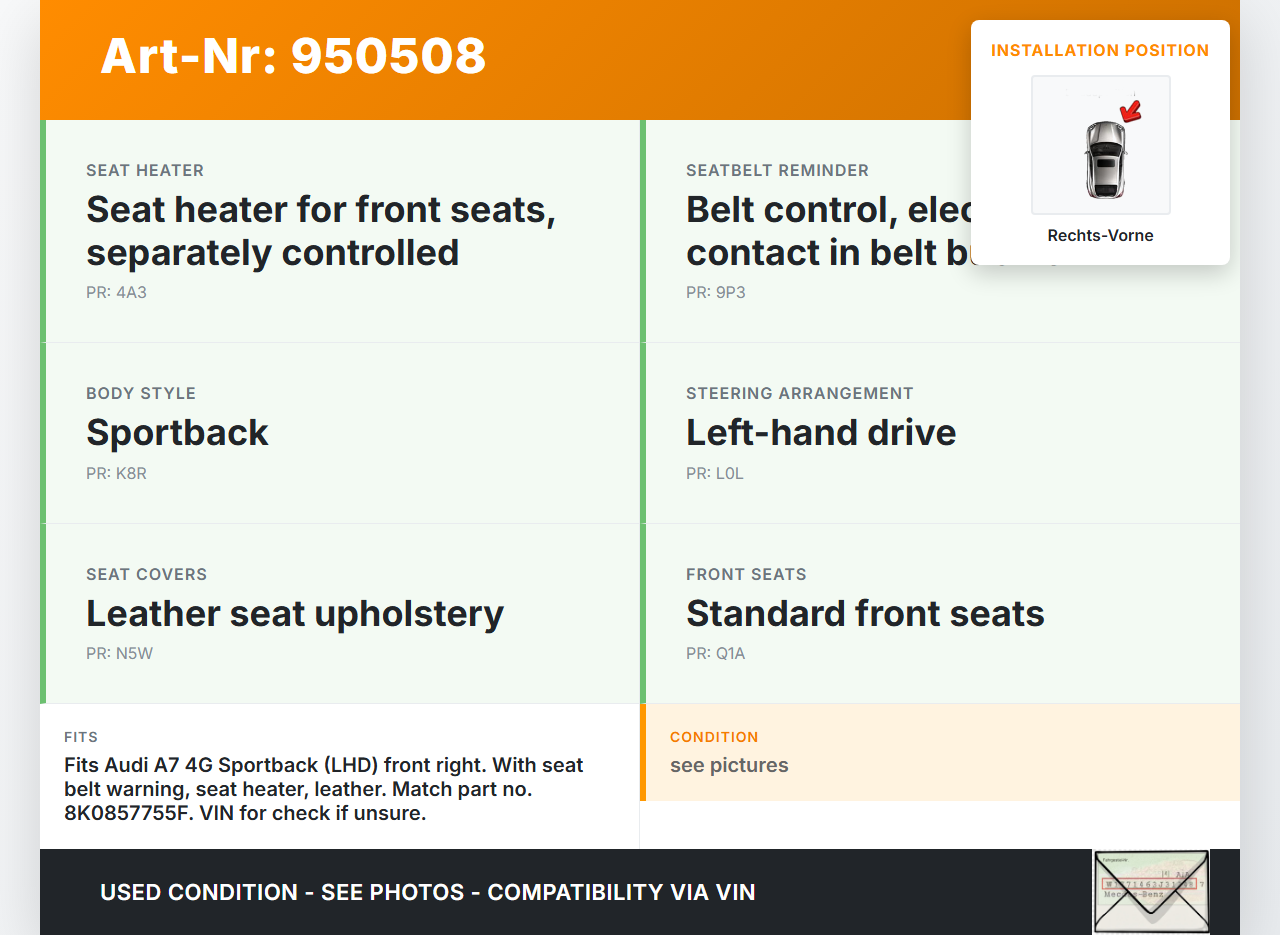Click "Leather seat upholstery" in Seat Covers
The image size is (1280, 935).
295,614
